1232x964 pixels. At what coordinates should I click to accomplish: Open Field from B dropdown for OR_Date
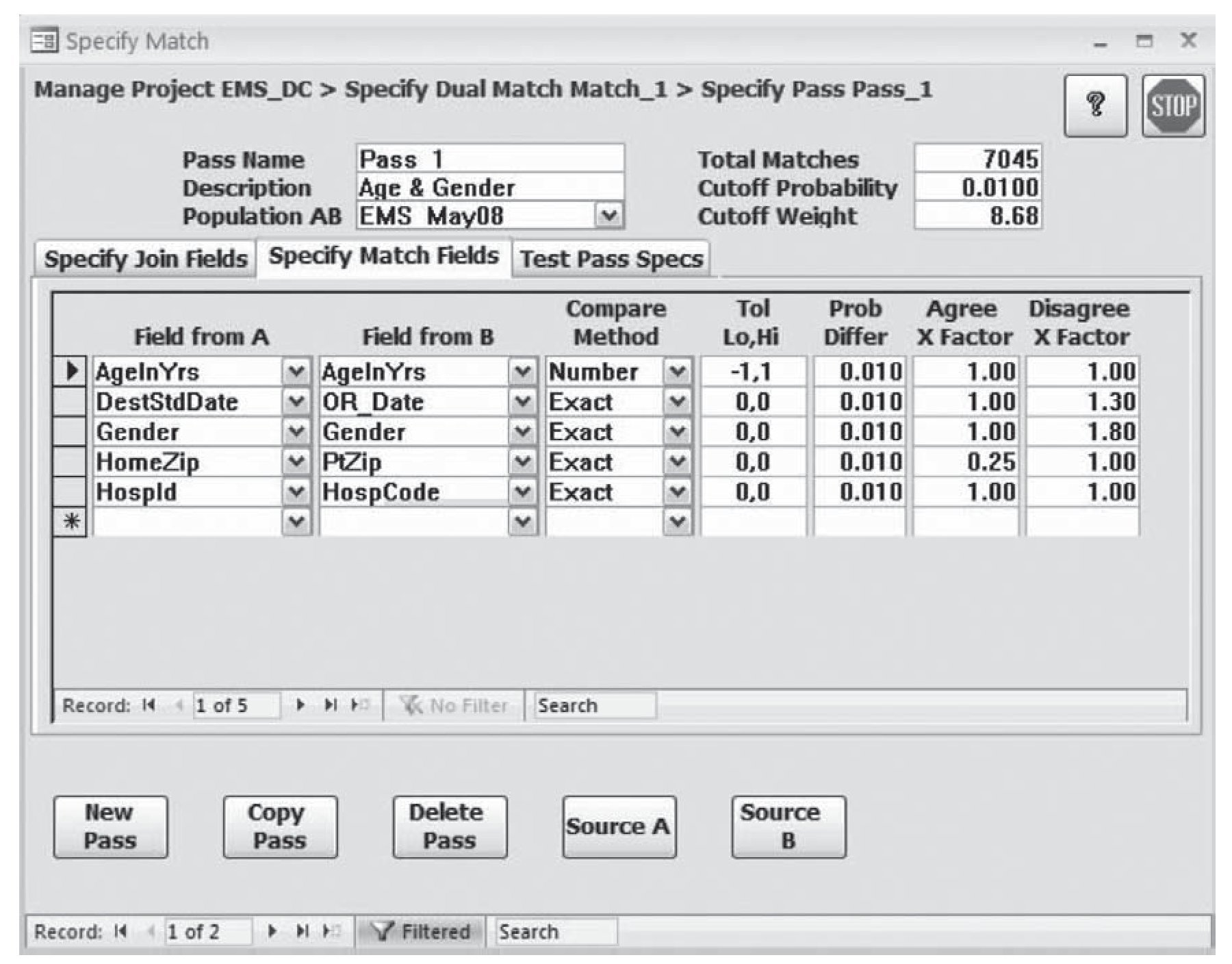522,402
